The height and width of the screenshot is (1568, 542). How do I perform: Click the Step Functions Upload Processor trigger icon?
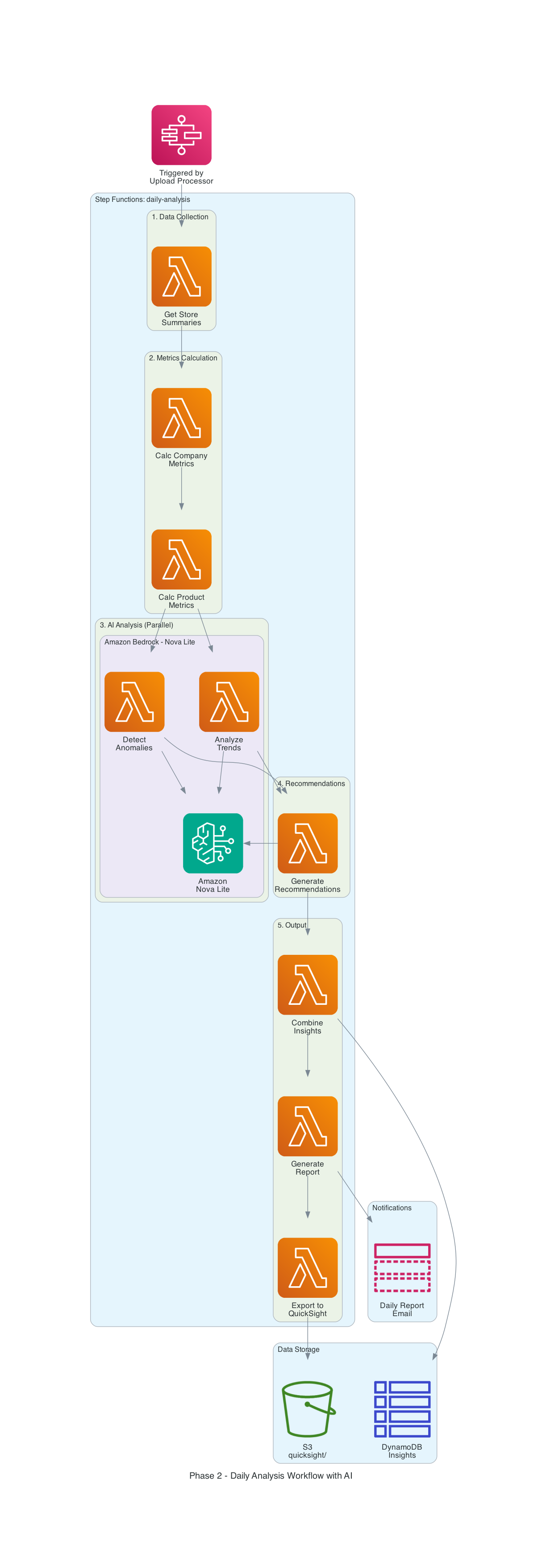click(x=181, y=135)
